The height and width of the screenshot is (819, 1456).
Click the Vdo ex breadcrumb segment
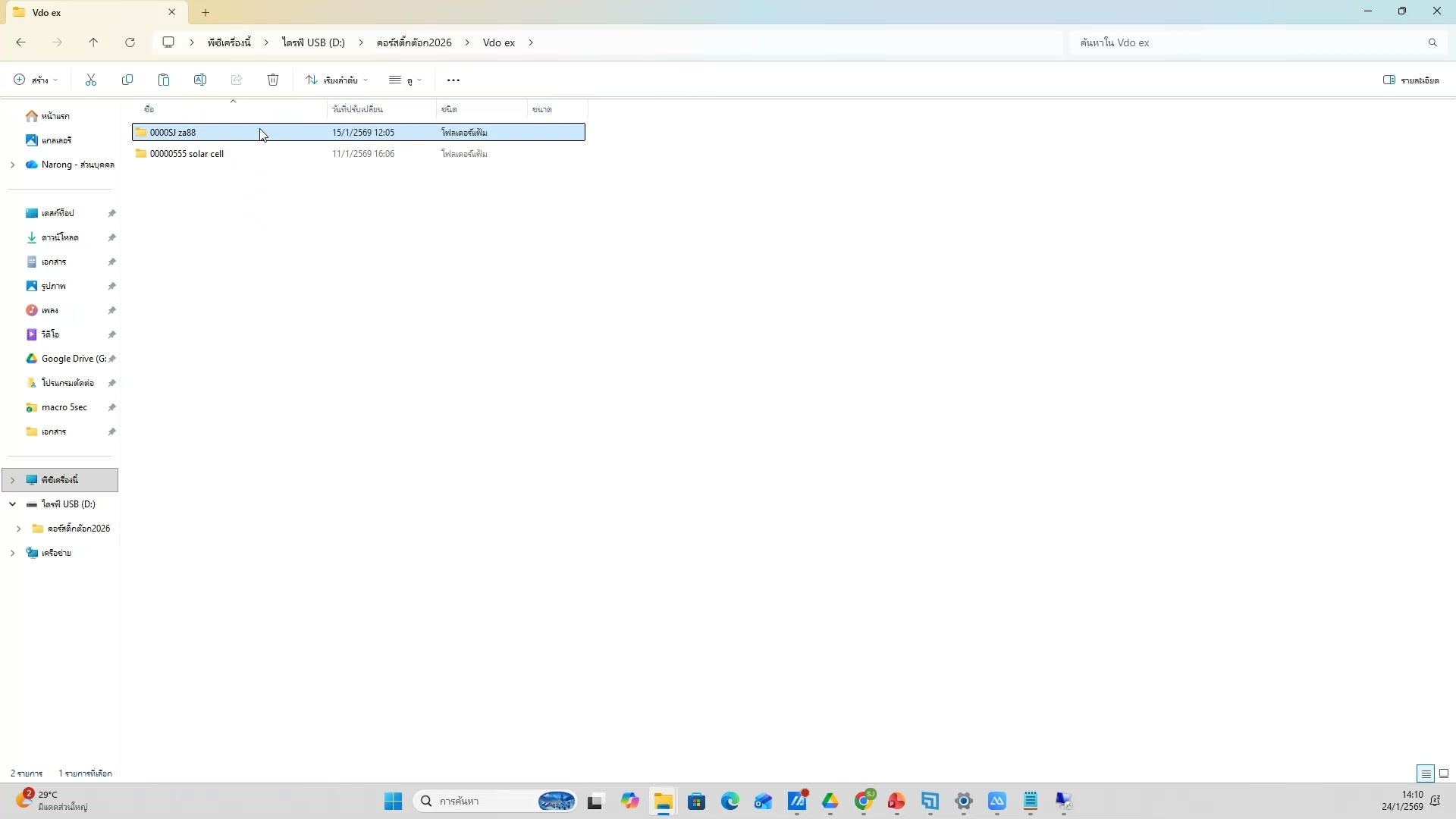click(498, 42)
